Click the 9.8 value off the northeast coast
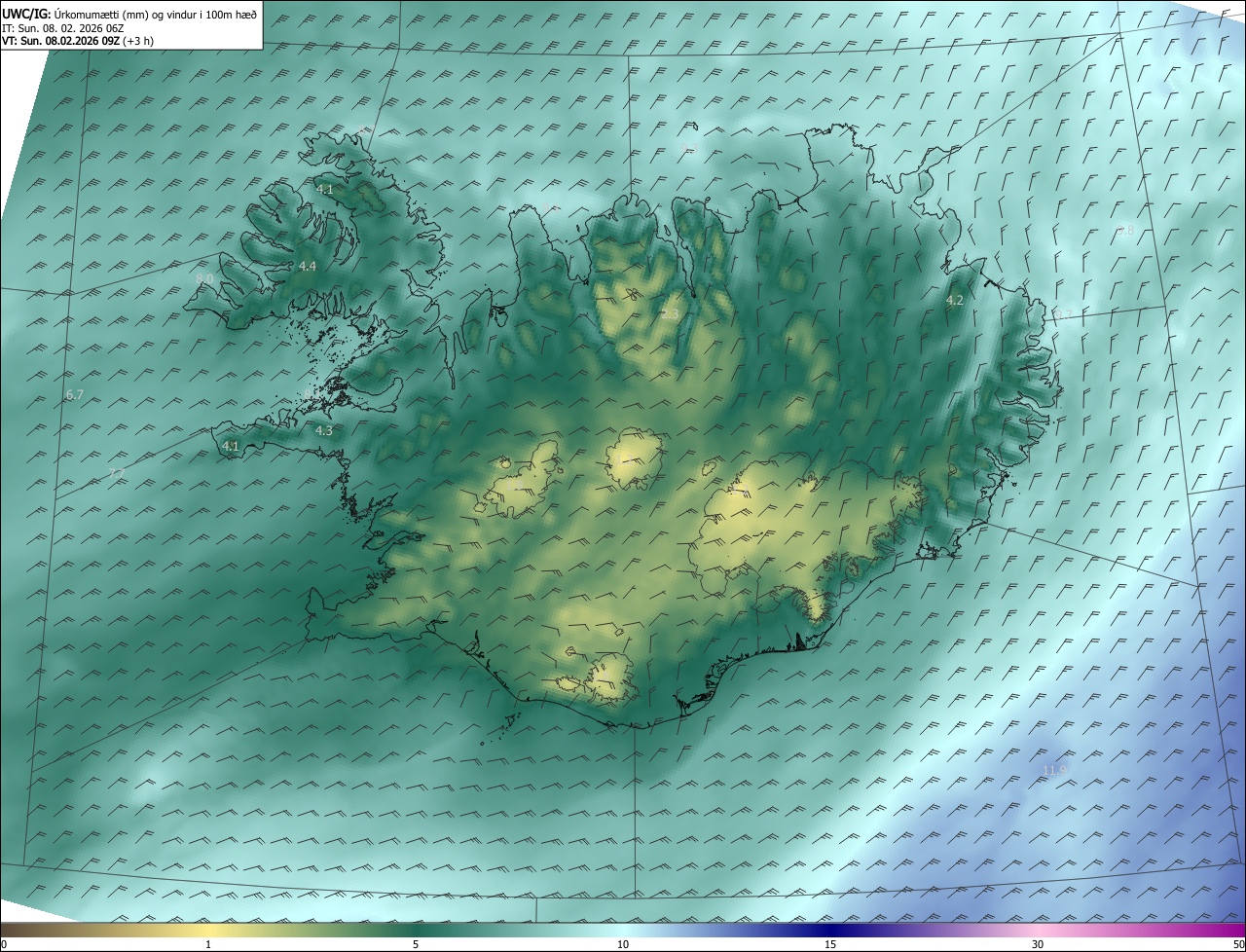The image size is (1246, 952). (1125, 230)
